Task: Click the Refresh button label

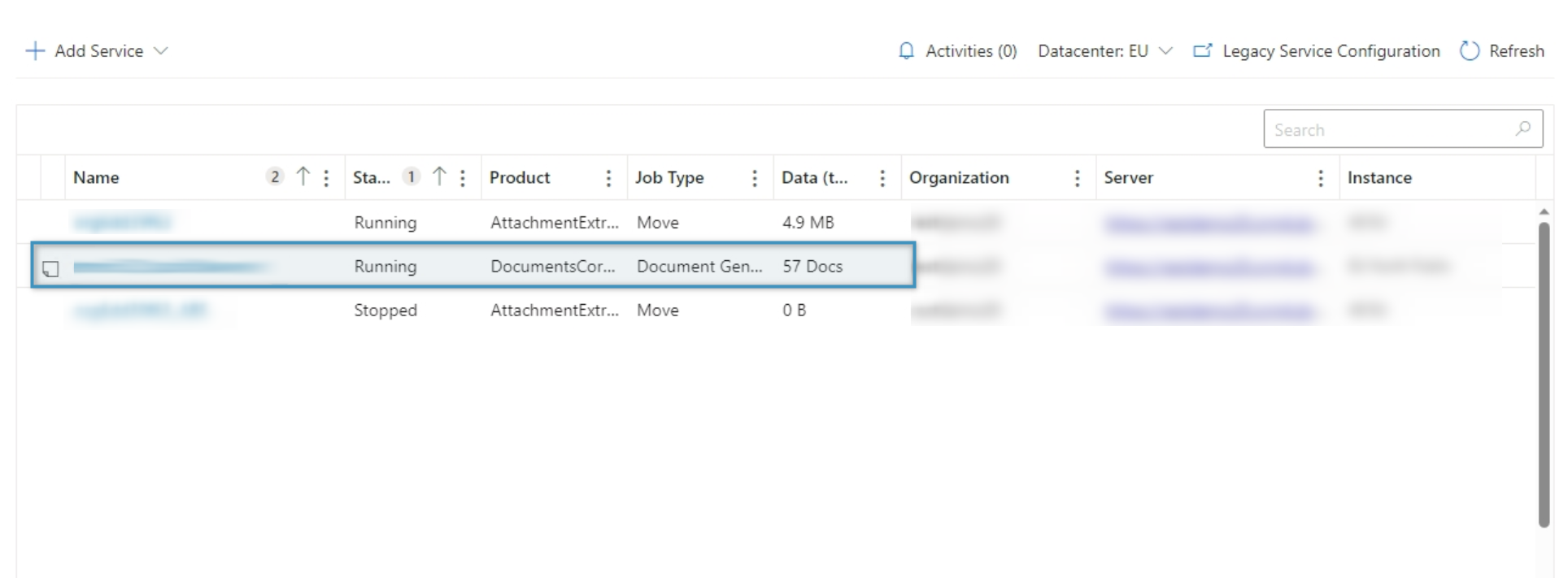Action: [1516, 51]
